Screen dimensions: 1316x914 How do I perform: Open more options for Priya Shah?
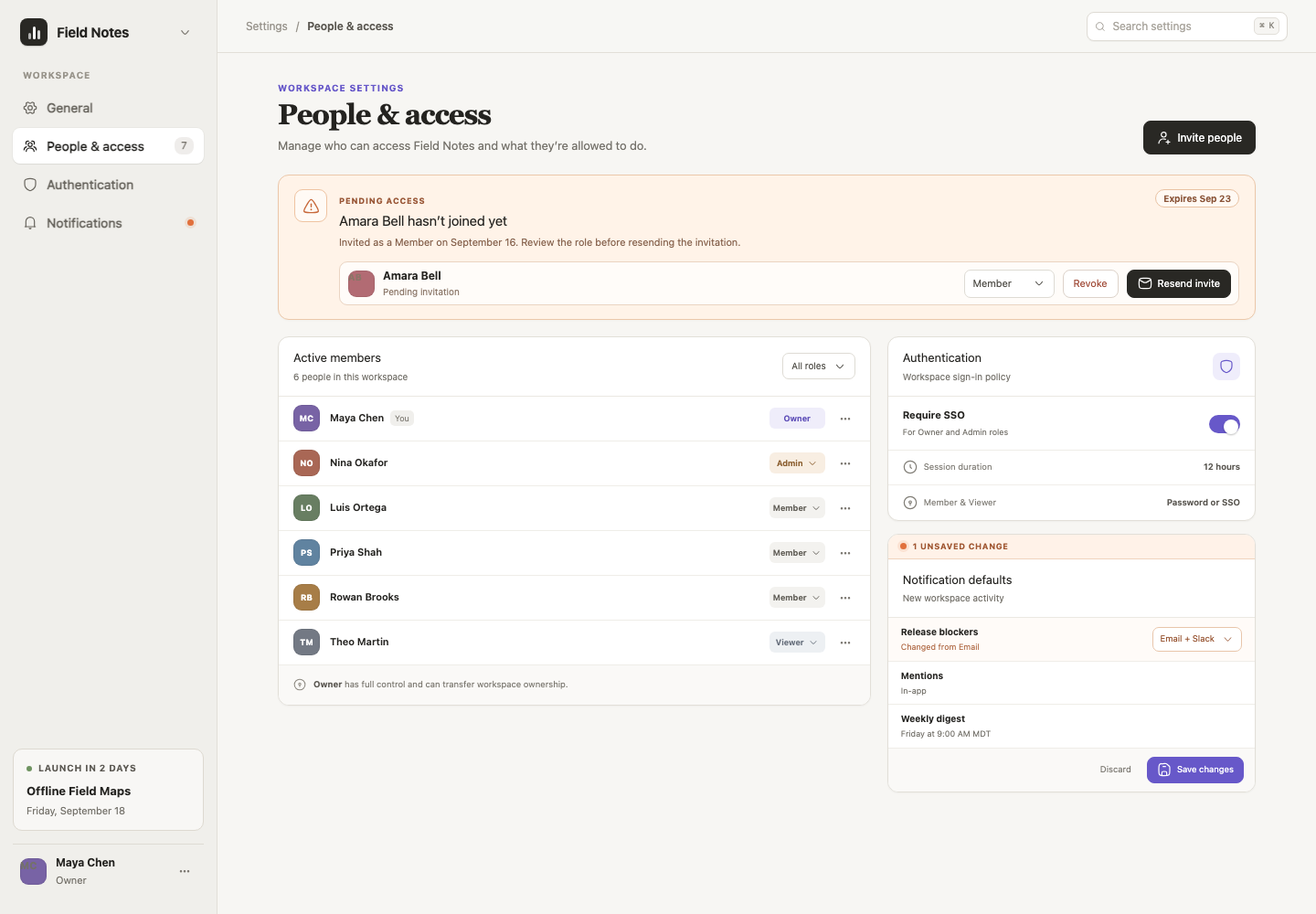point(845,553)
